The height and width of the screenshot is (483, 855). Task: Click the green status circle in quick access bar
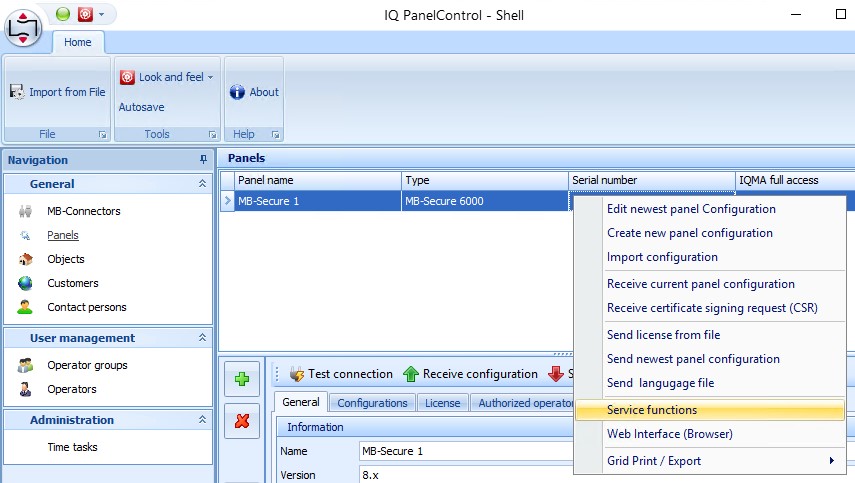[x=63, y=14]
